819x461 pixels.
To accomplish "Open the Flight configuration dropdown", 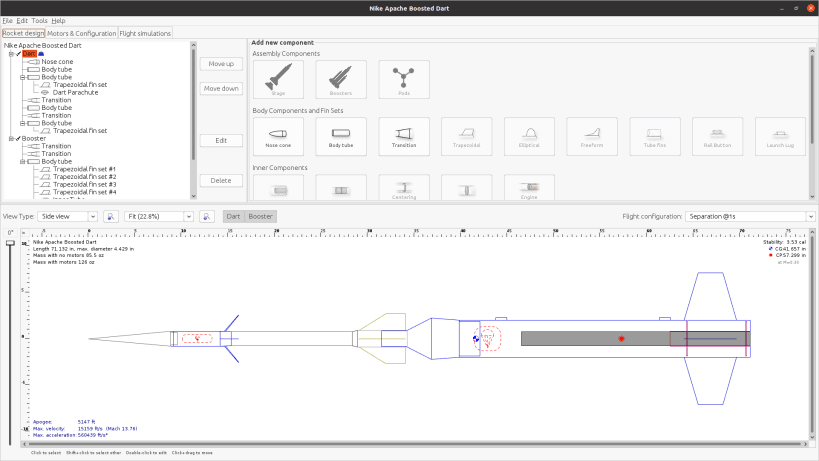I will click(x=750, y=216).
